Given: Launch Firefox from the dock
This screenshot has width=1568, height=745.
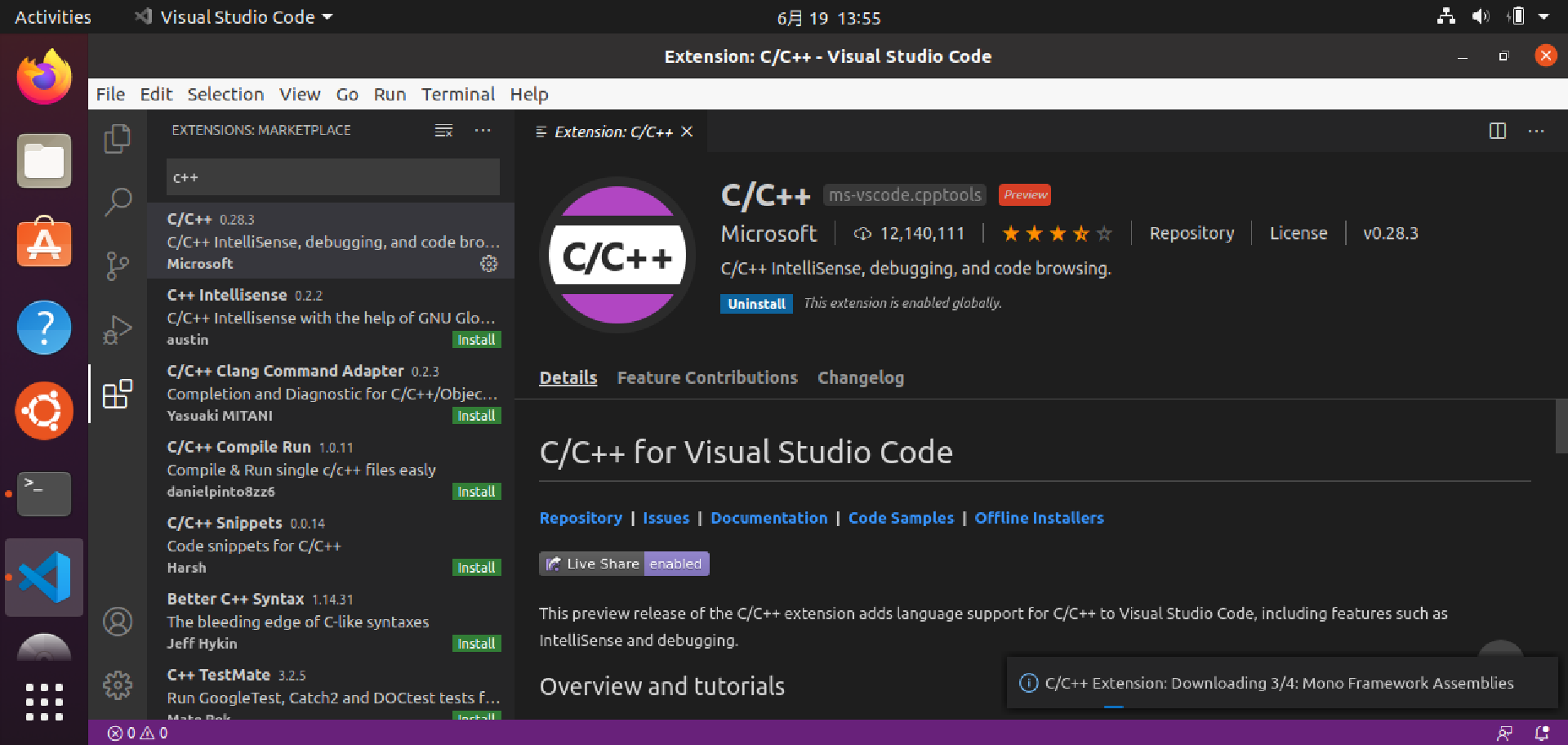Looking at the screenshot, I should 44,77.
